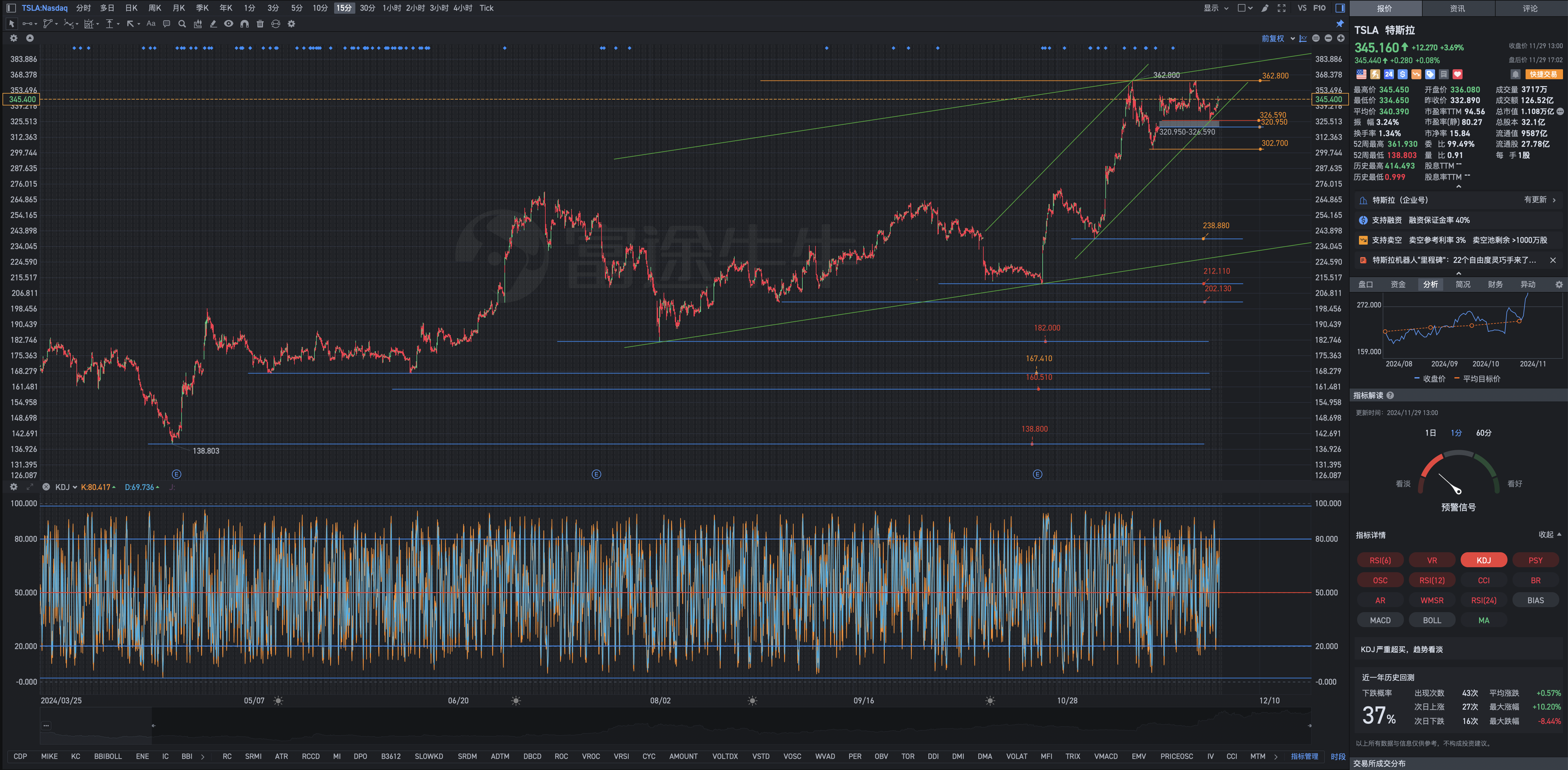Open 指标管理 indicator management
The height and width of the screenshot is (770, 1568).
click(x=1304, y=757)
